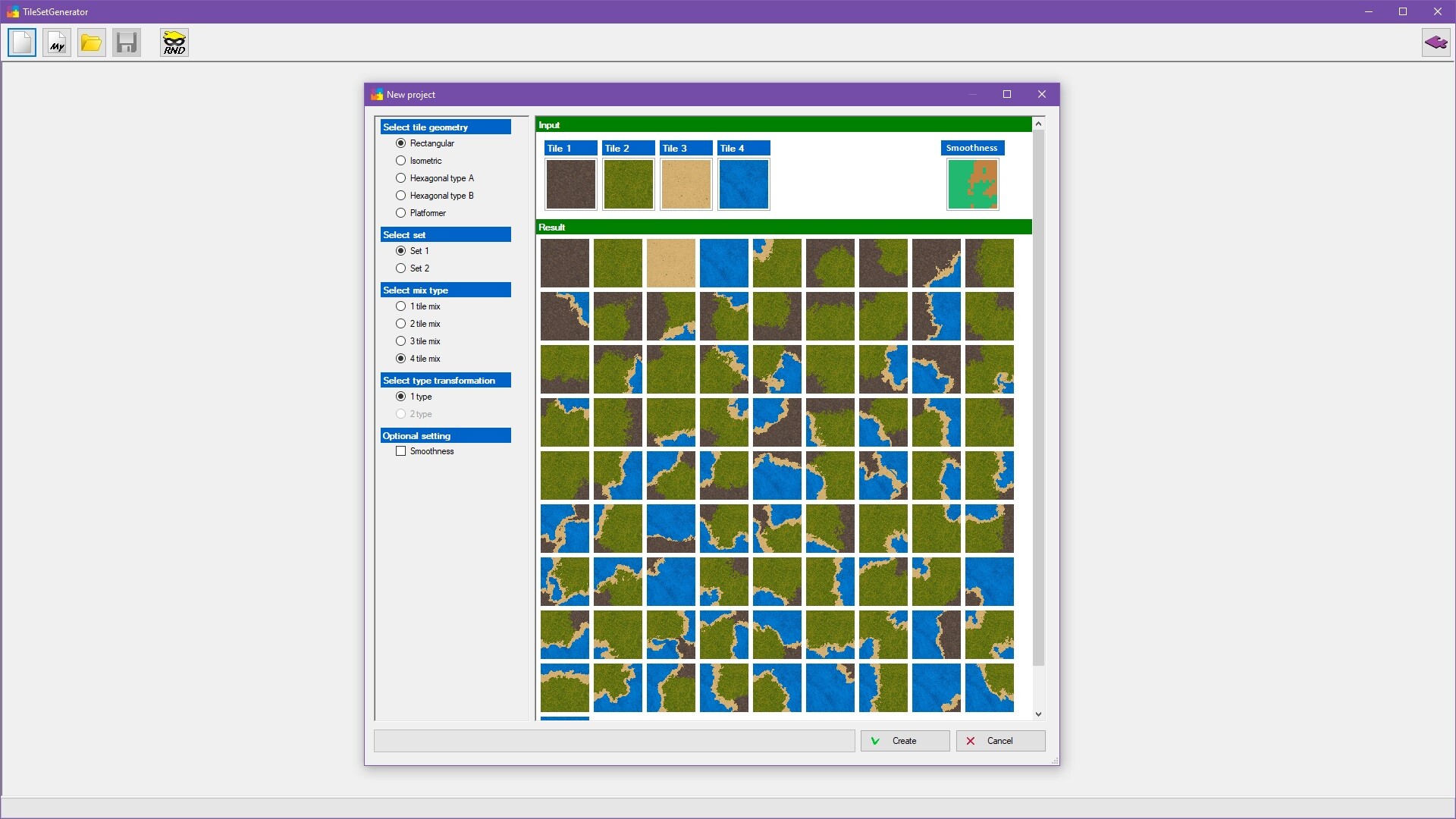1456x819 pixels.
Task: Select the grass Tile 2 thumbnail
Action: pos(628,184)
